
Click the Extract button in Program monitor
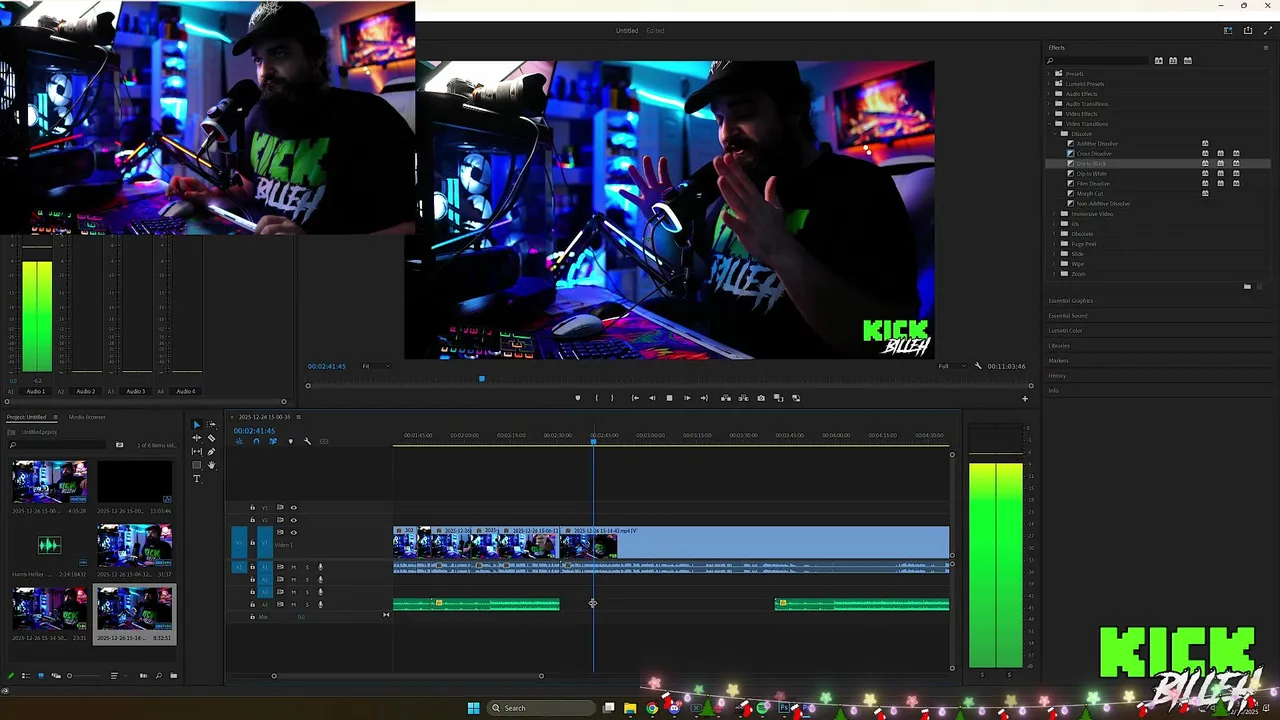pyautogui.click(x=743, y=398)
